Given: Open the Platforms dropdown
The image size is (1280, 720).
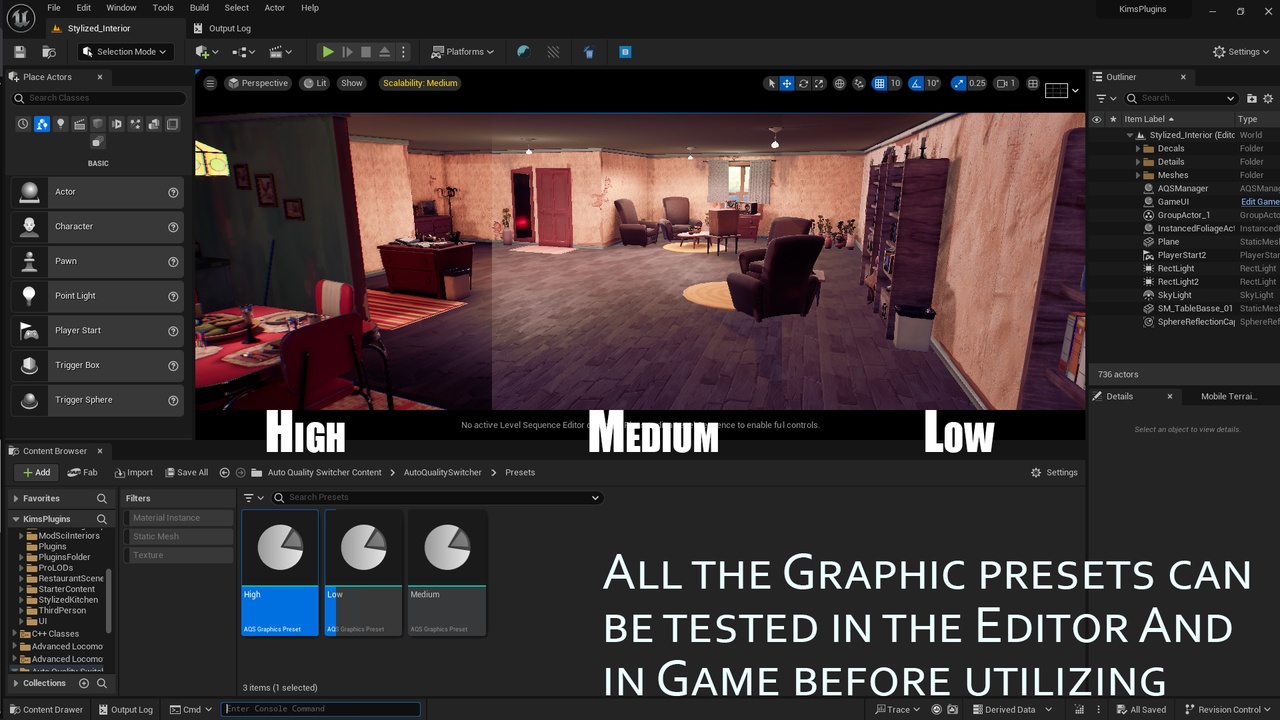Looking at the screenshot, I should (463, 52).
